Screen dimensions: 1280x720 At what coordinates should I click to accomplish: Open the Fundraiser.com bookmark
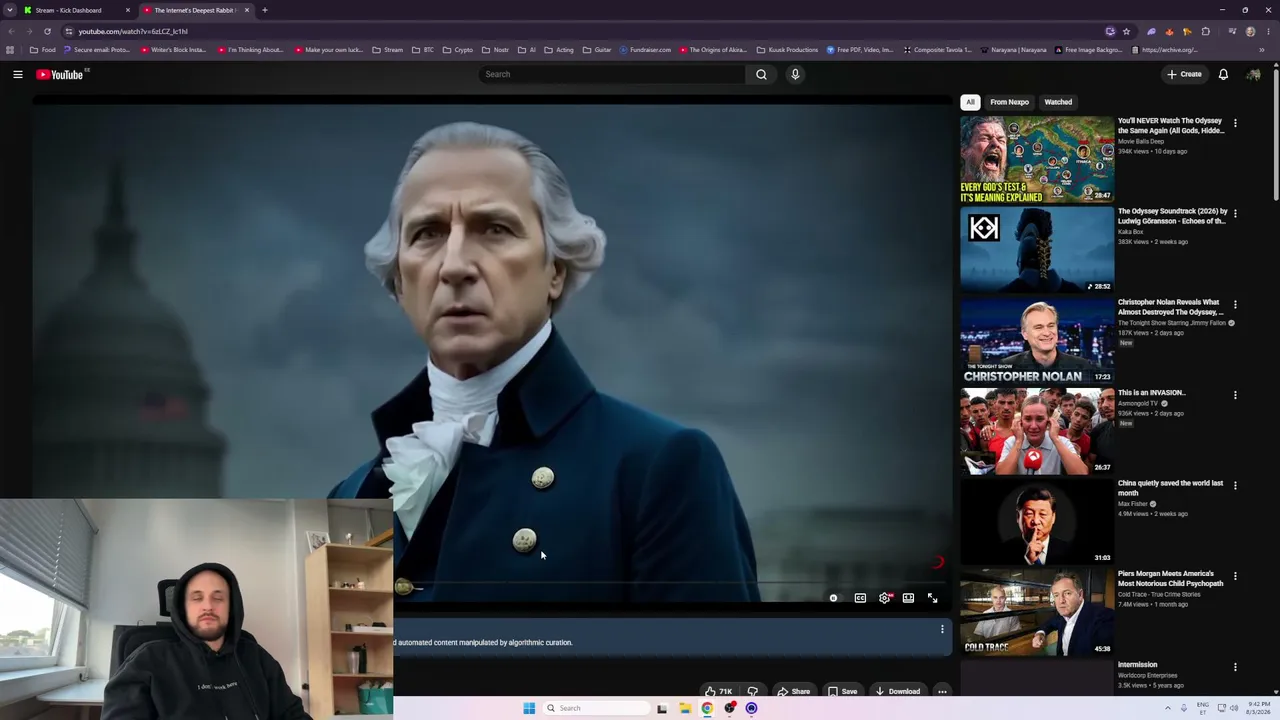click(x=645, y=50)
